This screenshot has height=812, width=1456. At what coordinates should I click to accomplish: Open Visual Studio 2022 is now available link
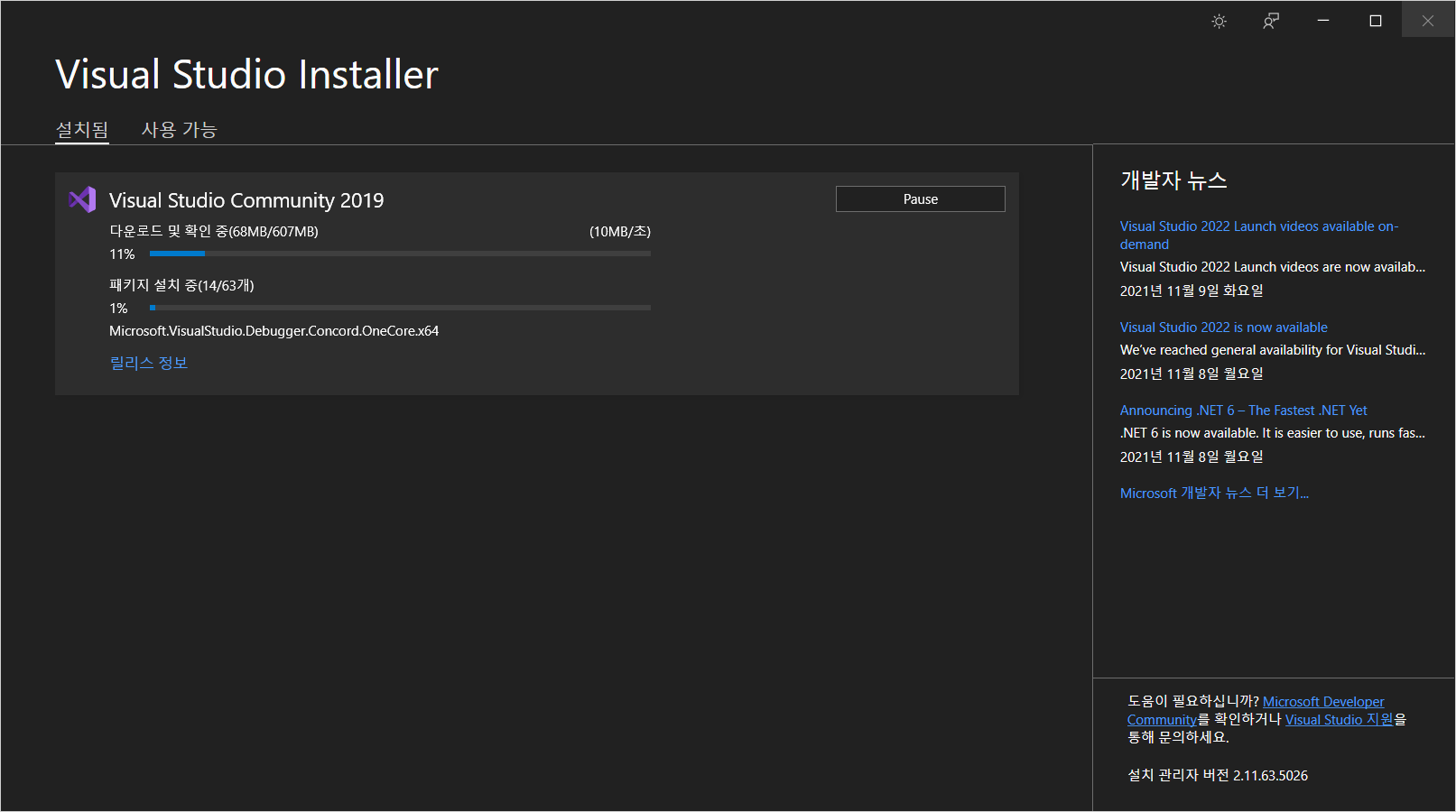coord(1224,328)
